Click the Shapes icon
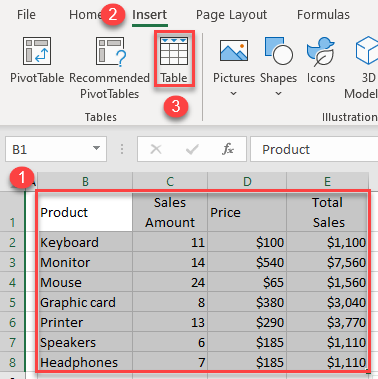378x379 pixels. tap(278, 51)
